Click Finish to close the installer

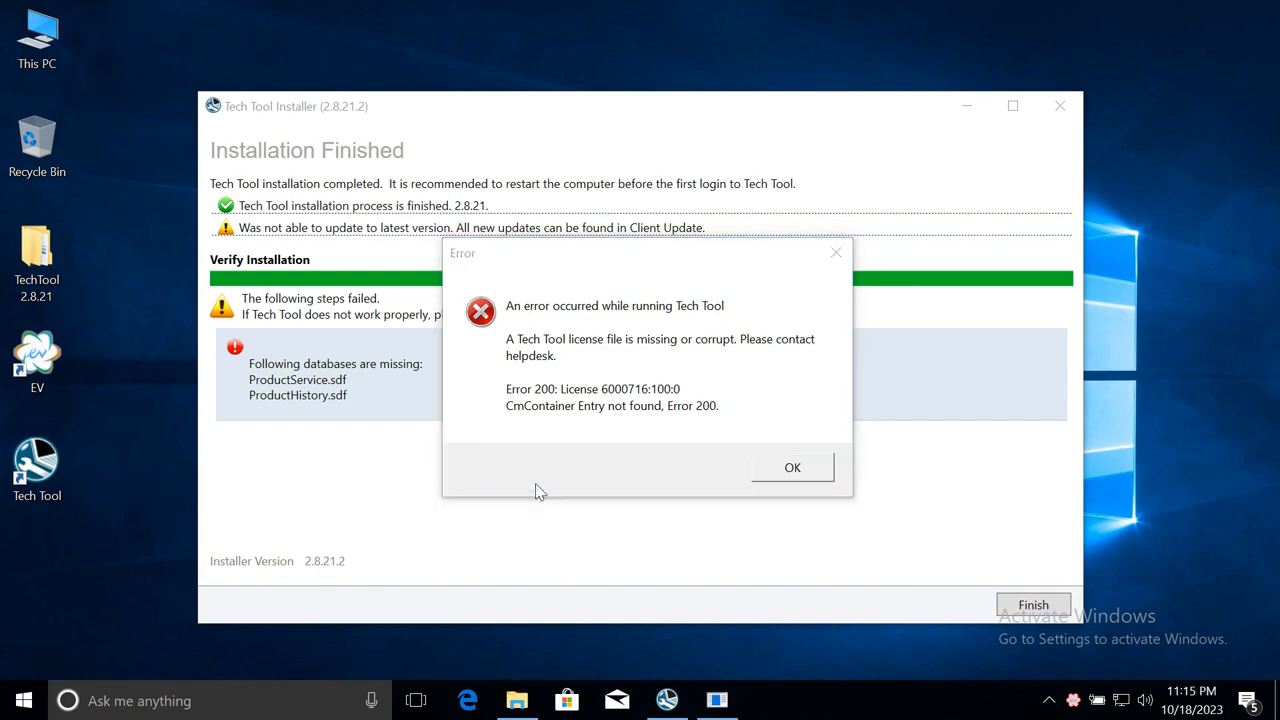[1033, 605]
